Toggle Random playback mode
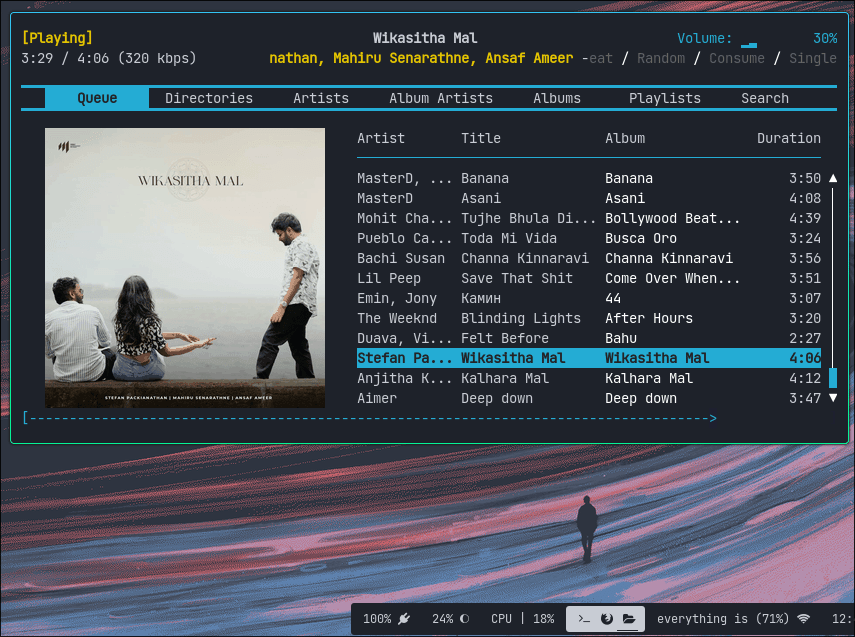 coord(661,58)
